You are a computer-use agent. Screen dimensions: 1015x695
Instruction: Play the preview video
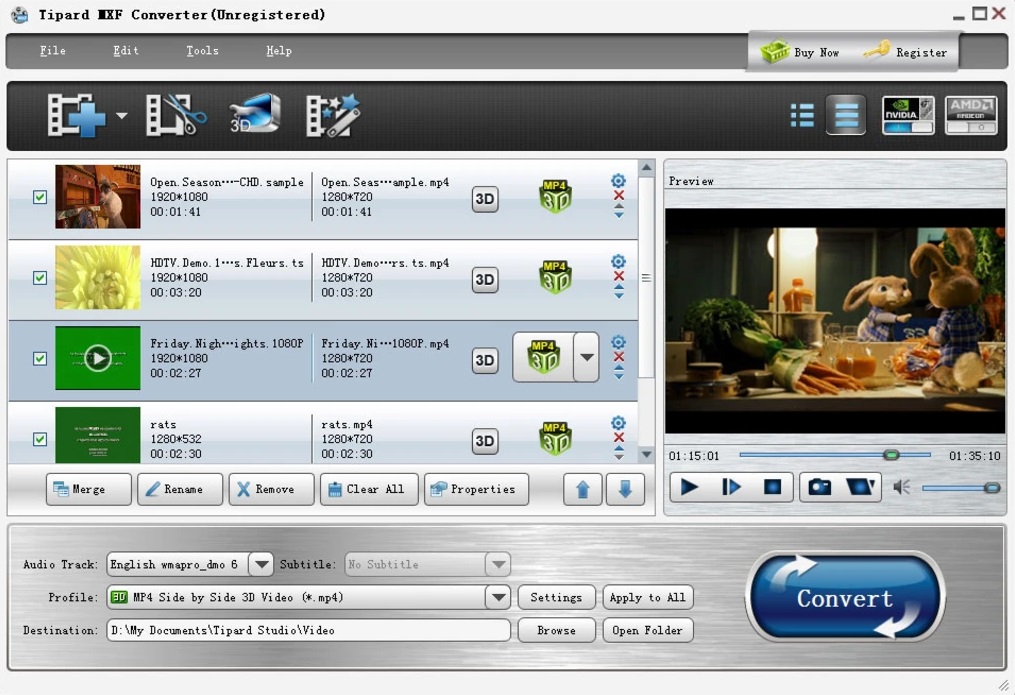pyautogui.click(x=689, y=487)
